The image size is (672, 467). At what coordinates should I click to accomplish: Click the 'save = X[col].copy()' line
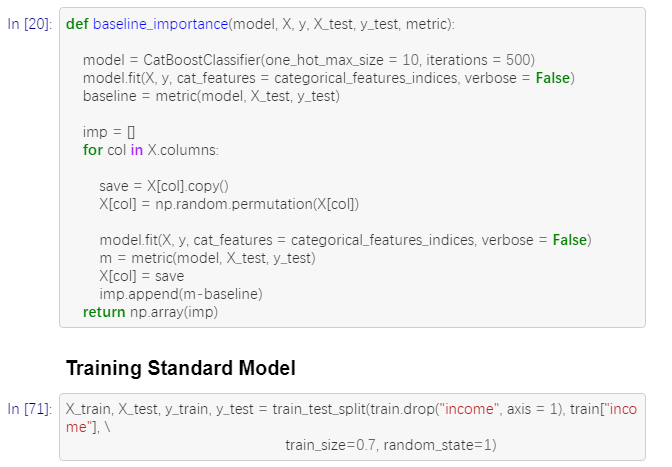point(164,186)
